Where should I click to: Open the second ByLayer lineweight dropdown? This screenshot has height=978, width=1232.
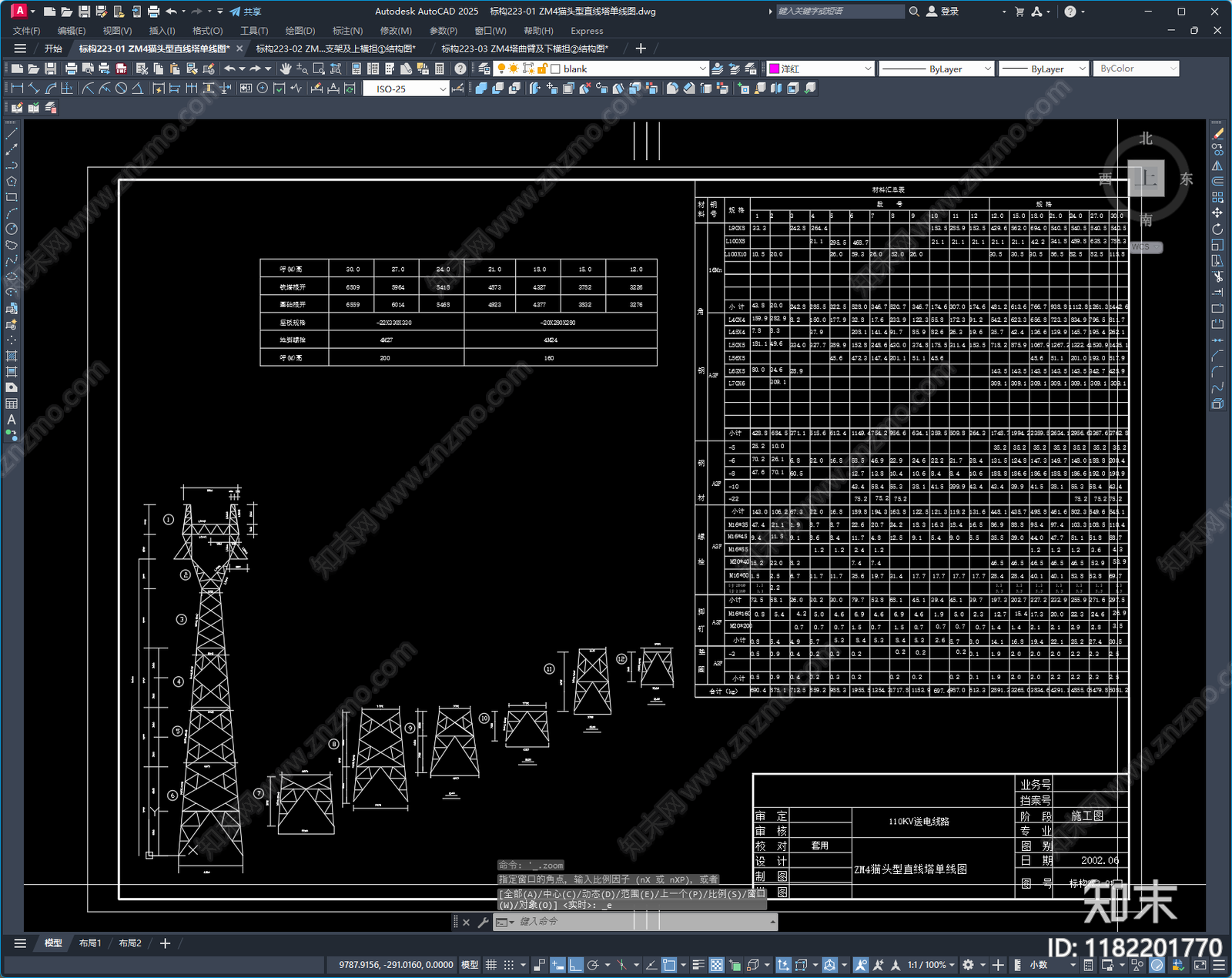[x=1044, y=69]
